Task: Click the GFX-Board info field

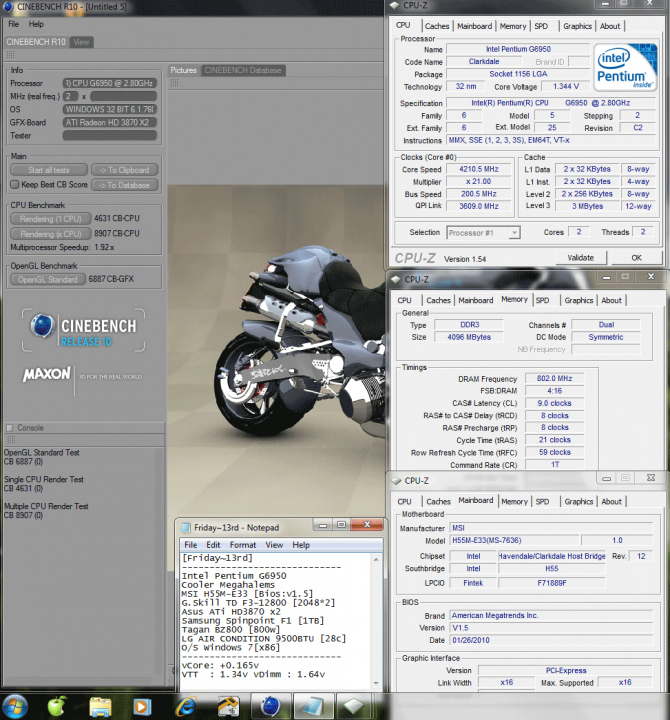Action: tap(110, 123)
